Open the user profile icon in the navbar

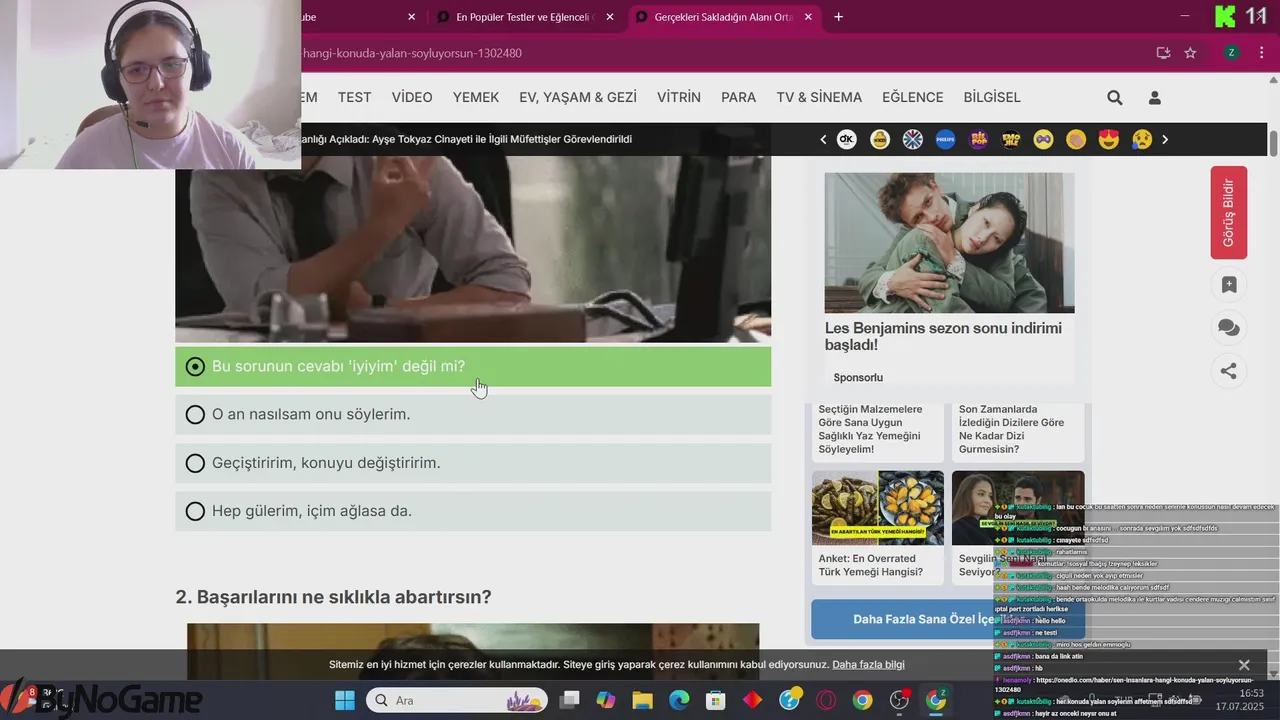pos(1154,97)
